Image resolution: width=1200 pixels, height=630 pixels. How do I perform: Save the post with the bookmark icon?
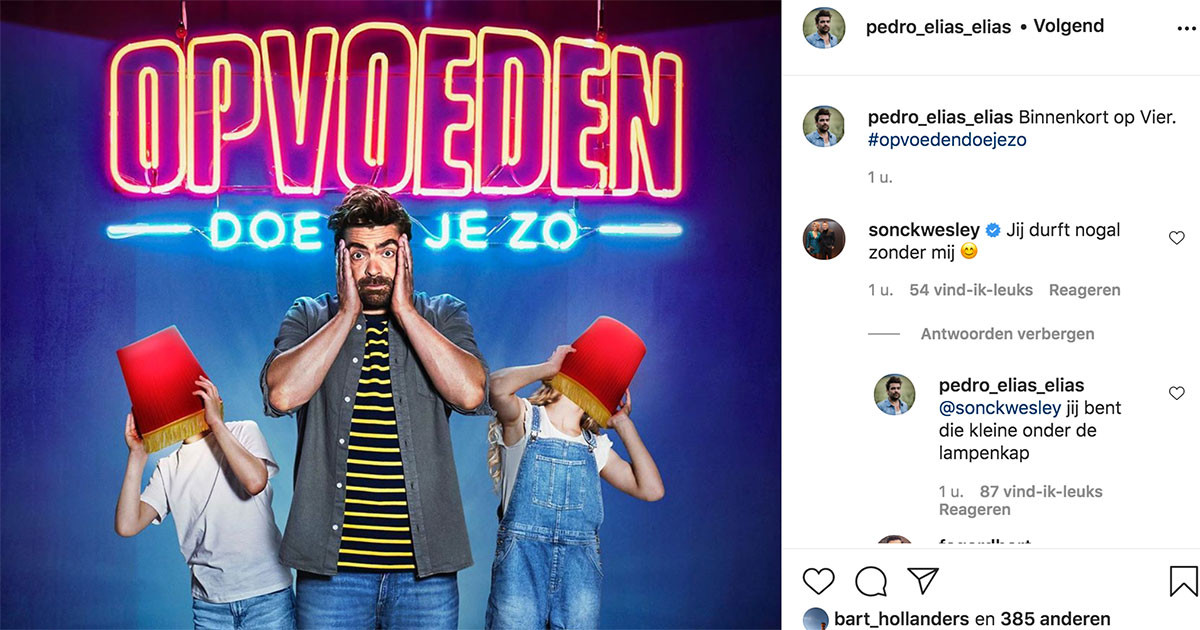point(1183,581)
